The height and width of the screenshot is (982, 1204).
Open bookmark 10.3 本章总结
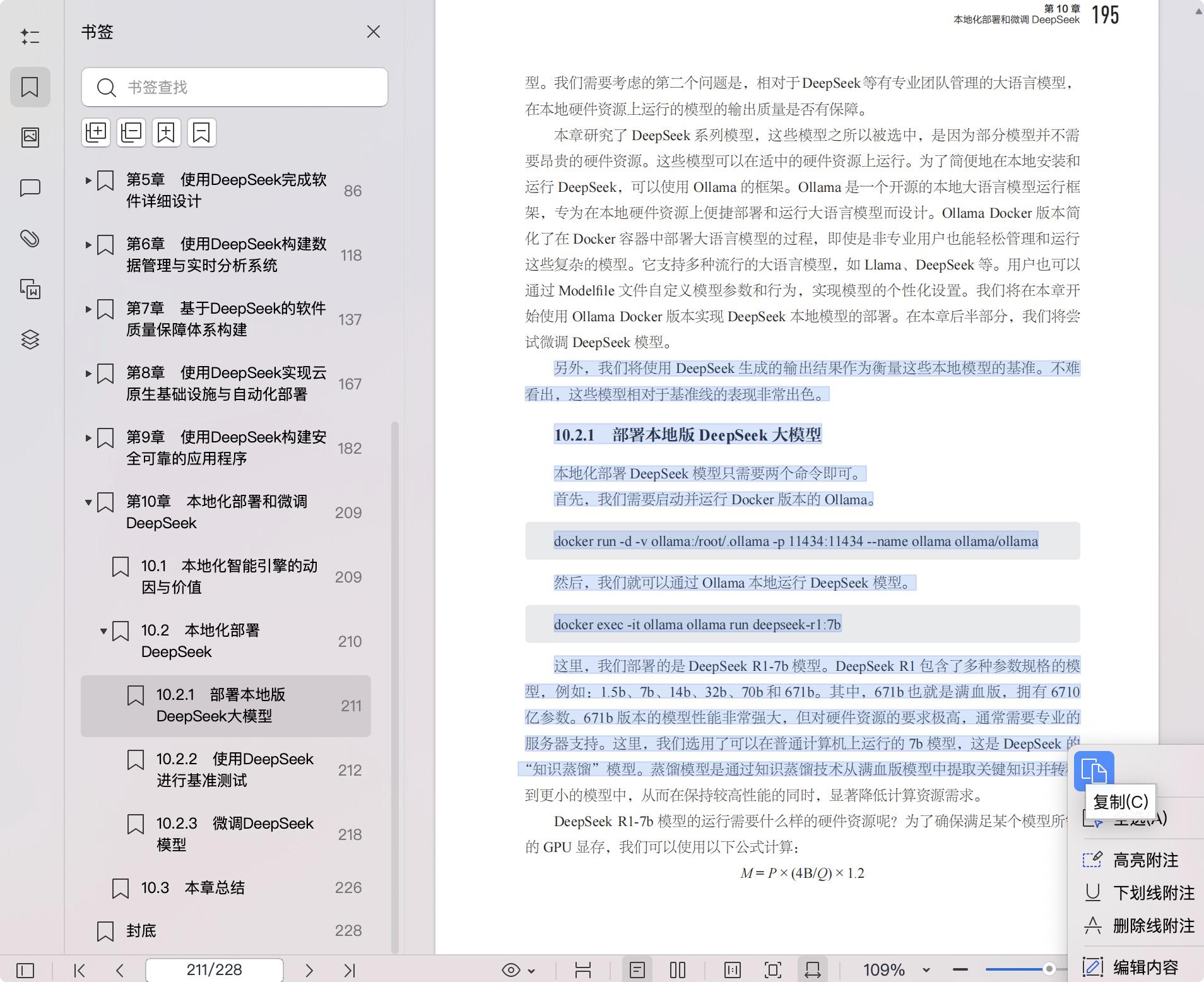pos(226,888)
